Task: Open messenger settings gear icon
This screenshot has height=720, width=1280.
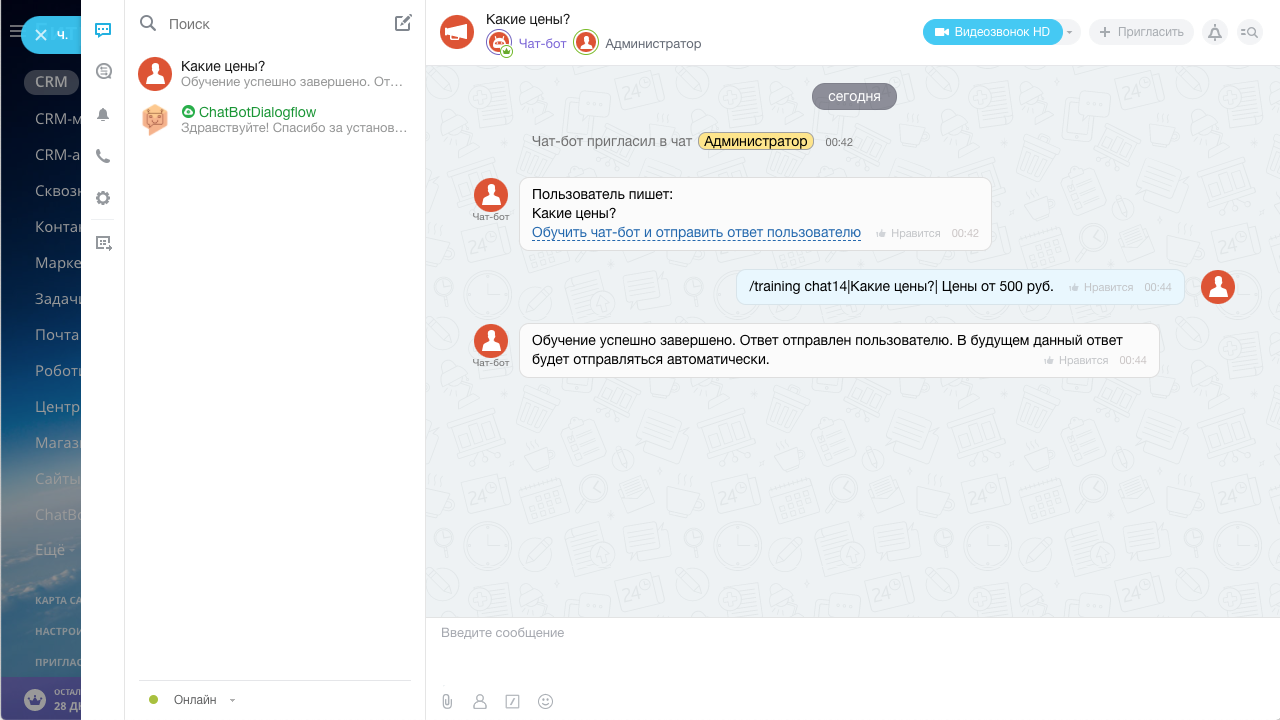Action: coord(103,198)
